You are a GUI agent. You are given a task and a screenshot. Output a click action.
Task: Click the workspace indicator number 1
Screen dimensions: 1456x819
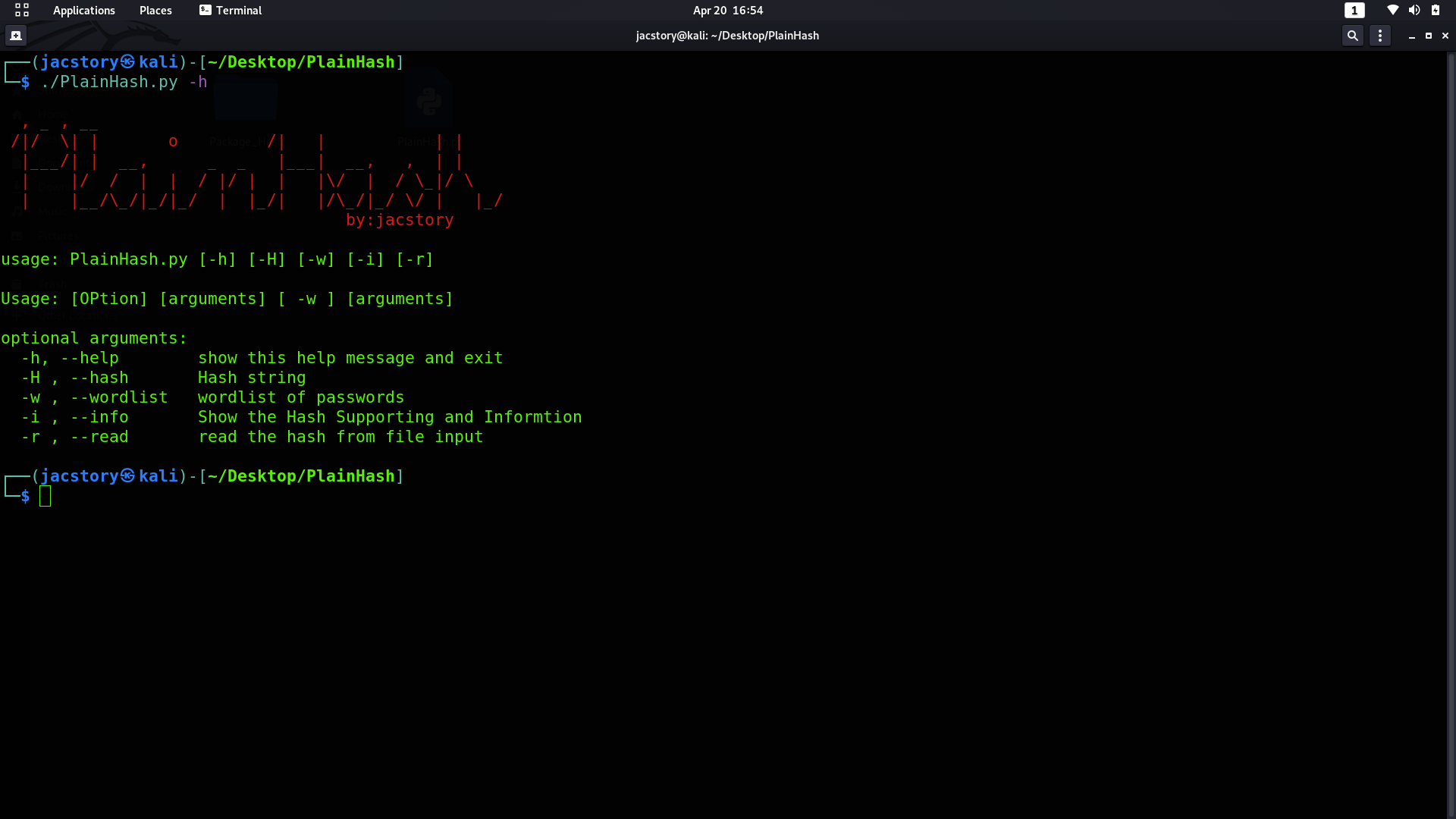click(x=1354, y=10)
